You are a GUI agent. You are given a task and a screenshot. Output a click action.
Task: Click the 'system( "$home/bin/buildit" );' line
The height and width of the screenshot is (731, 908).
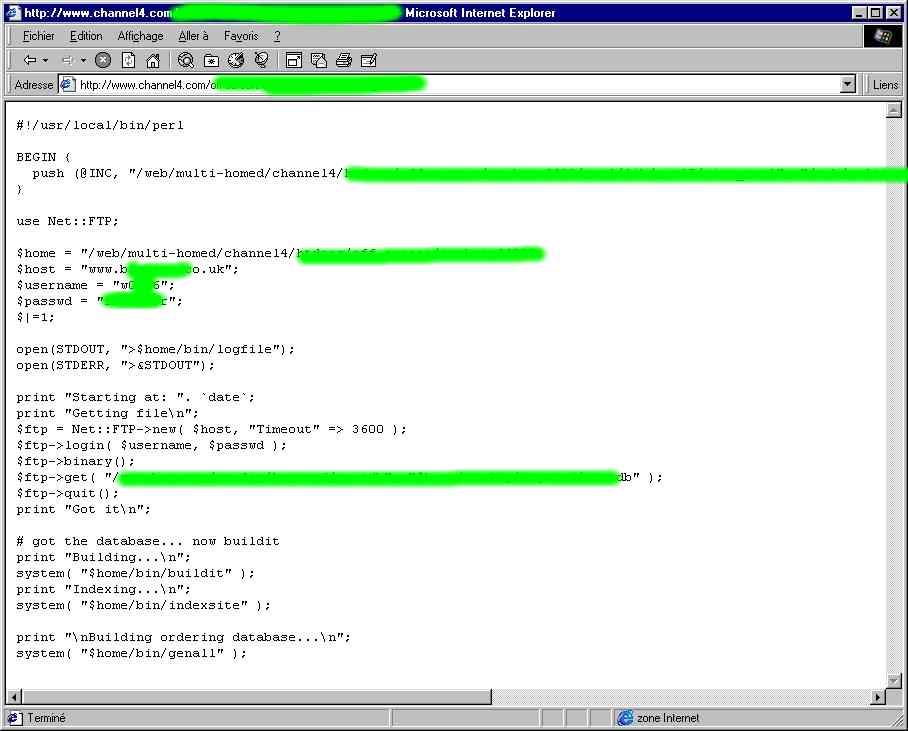[135, 573]
